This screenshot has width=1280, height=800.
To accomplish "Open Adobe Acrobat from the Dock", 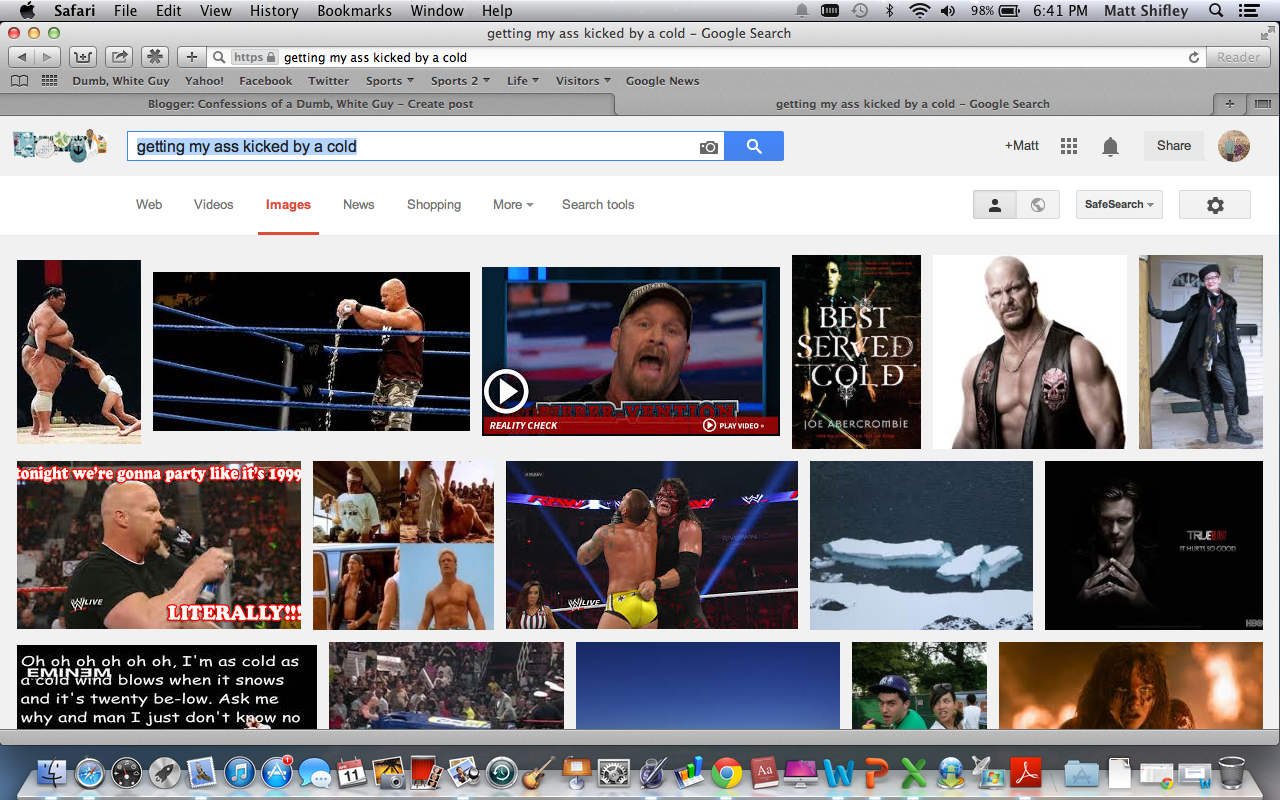I will [x=1026, y=773].
